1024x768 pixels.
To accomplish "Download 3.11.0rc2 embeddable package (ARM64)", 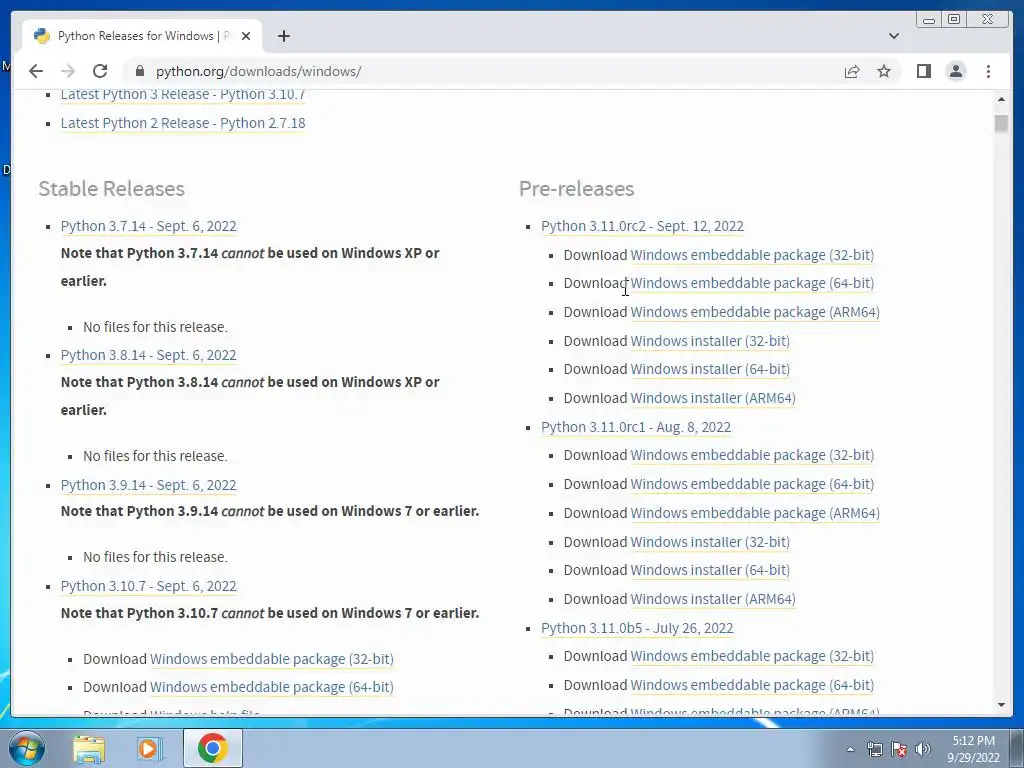I will point(755,312).
